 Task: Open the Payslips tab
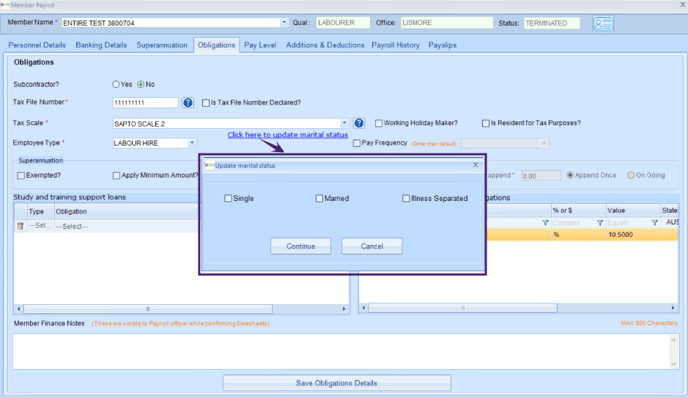coord(442,45)
